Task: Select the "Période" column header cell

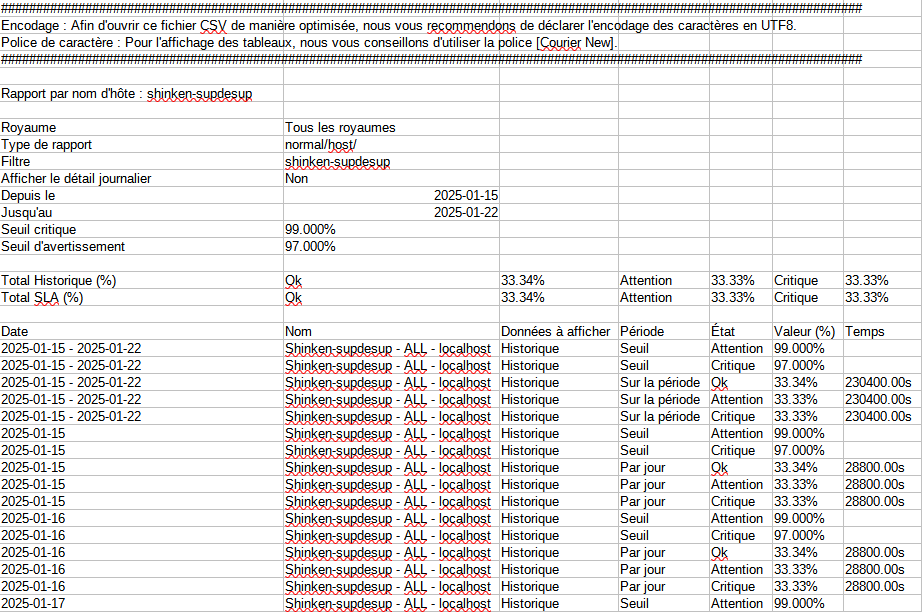Action: [x=642, y=331]
